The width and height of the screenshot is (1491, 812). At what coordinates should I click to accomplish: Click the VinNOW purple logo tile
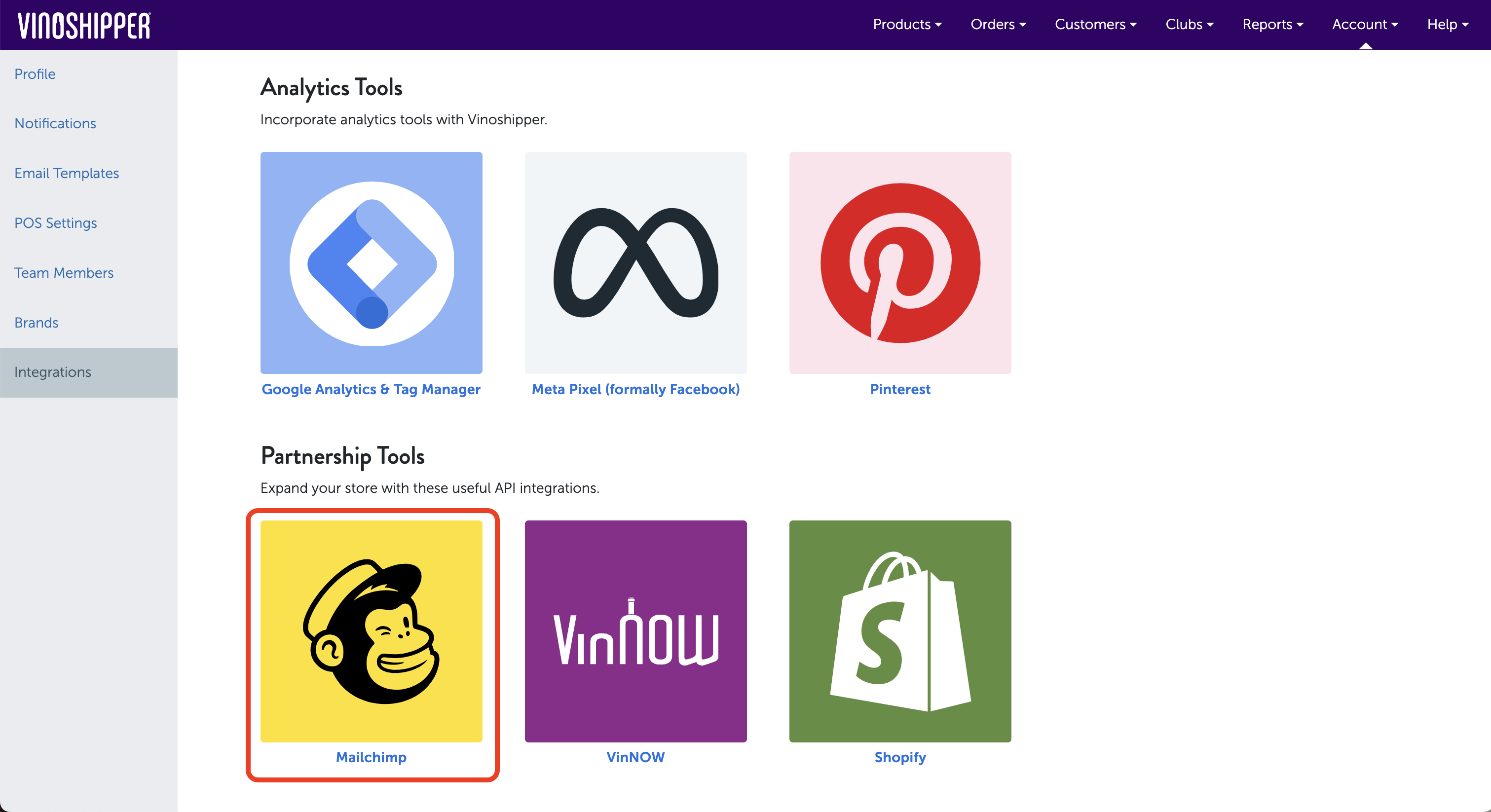(635, 631)
